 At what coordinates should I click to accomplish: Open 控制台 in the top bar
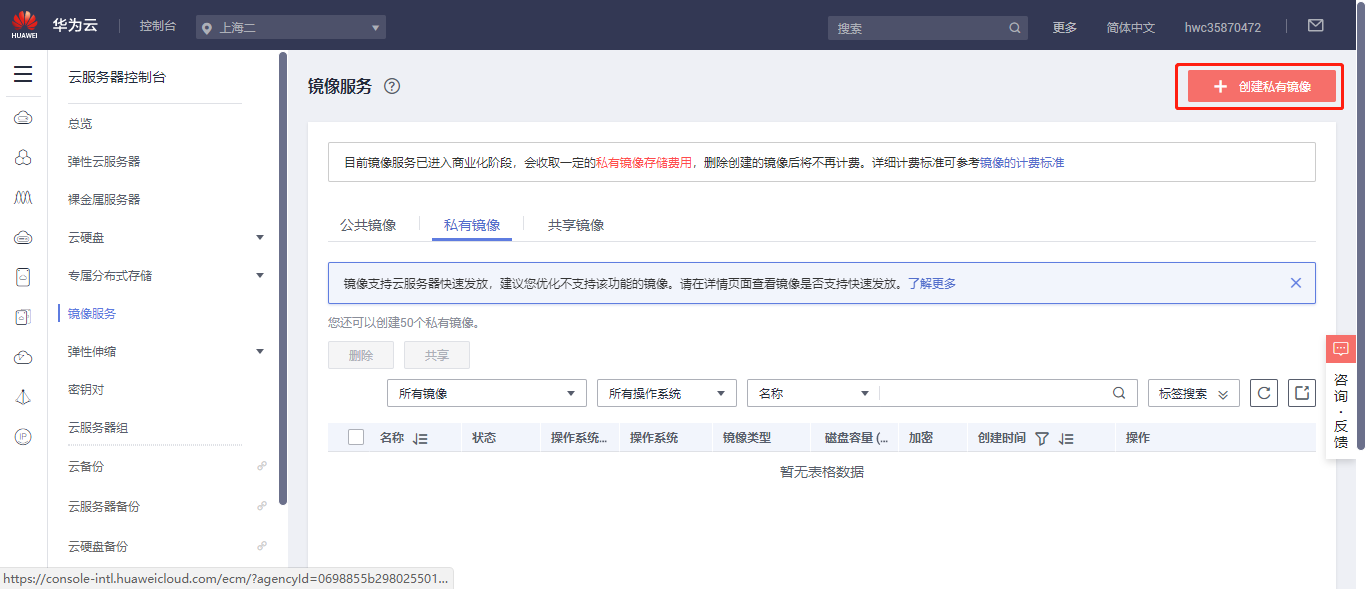158,26
